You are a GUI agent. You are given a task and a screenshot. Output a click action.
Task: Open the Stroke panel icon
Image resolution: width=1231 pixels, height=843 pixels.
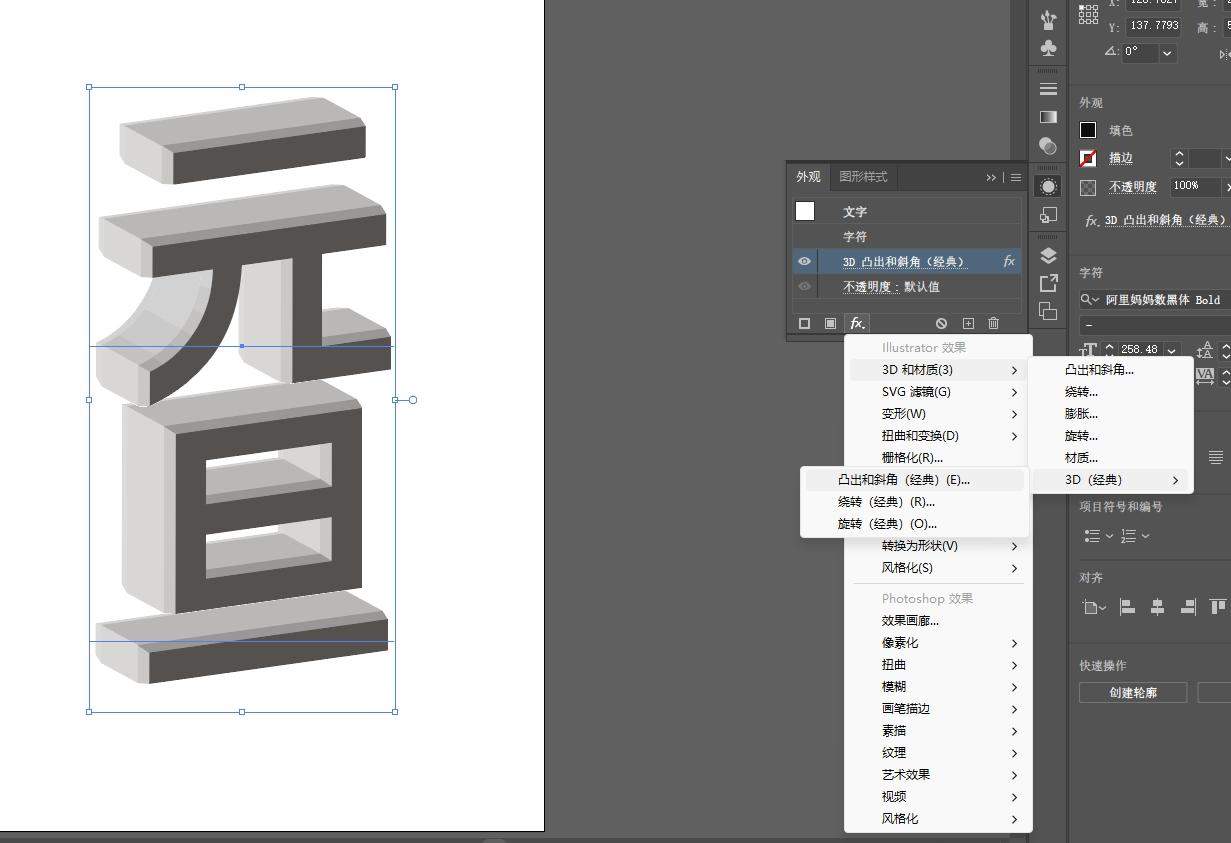(1048, 89)
